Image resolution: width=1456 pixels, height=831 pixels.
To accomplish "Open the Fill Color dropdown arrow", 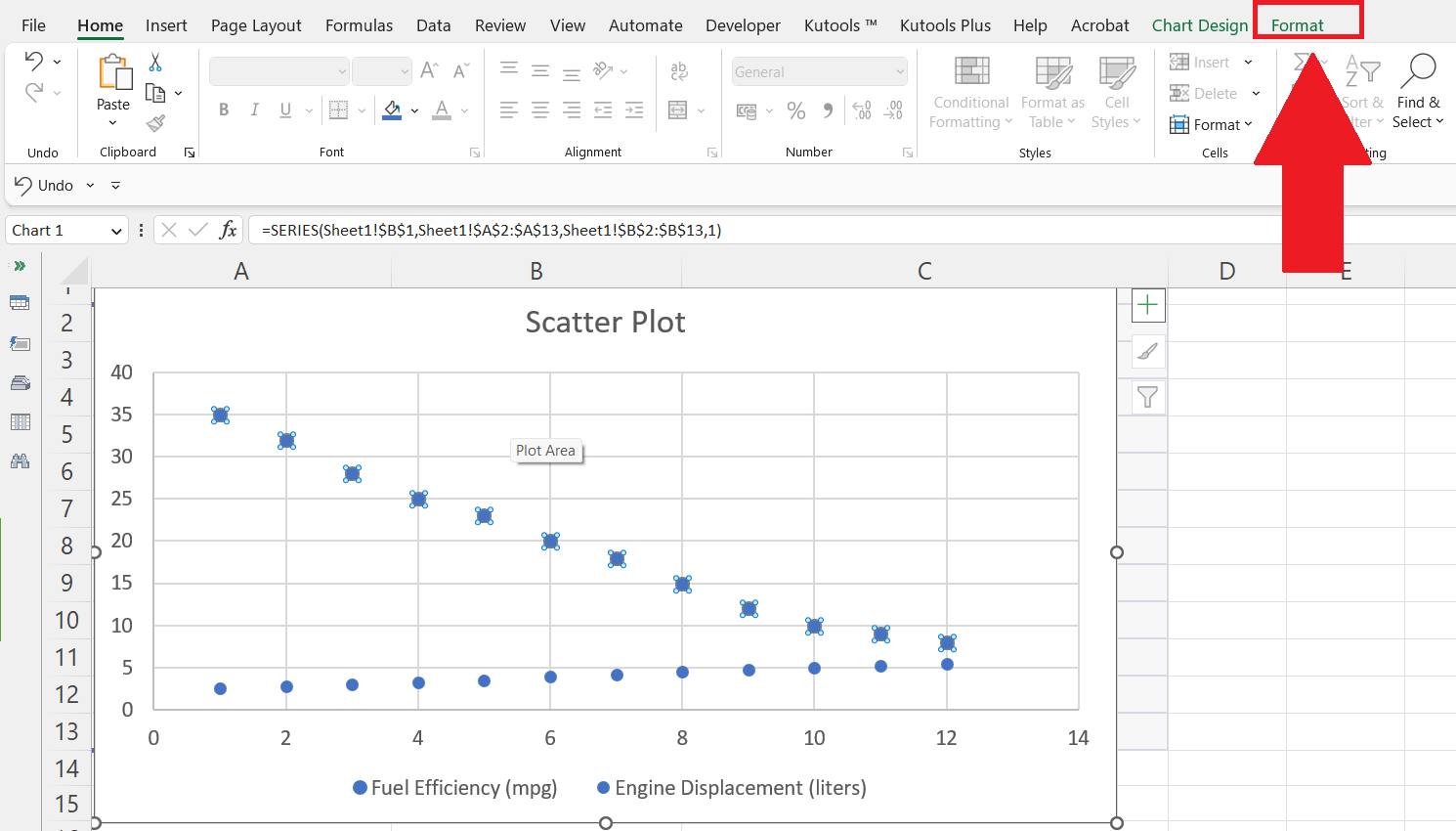I will click(x=414, y=110).
